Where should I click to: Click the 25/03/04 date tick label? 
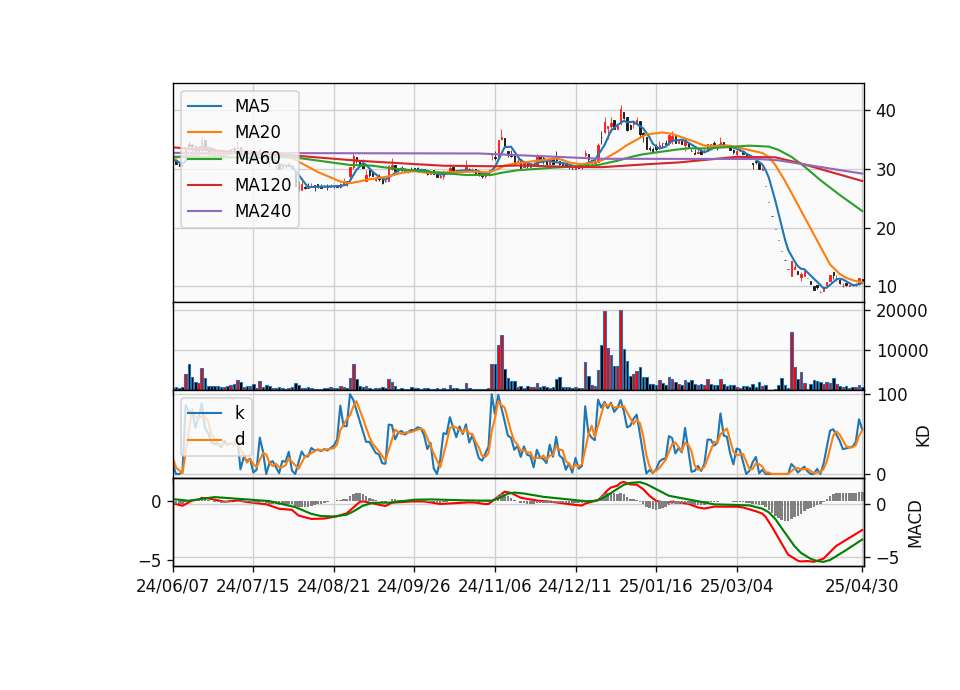[737, 586]
